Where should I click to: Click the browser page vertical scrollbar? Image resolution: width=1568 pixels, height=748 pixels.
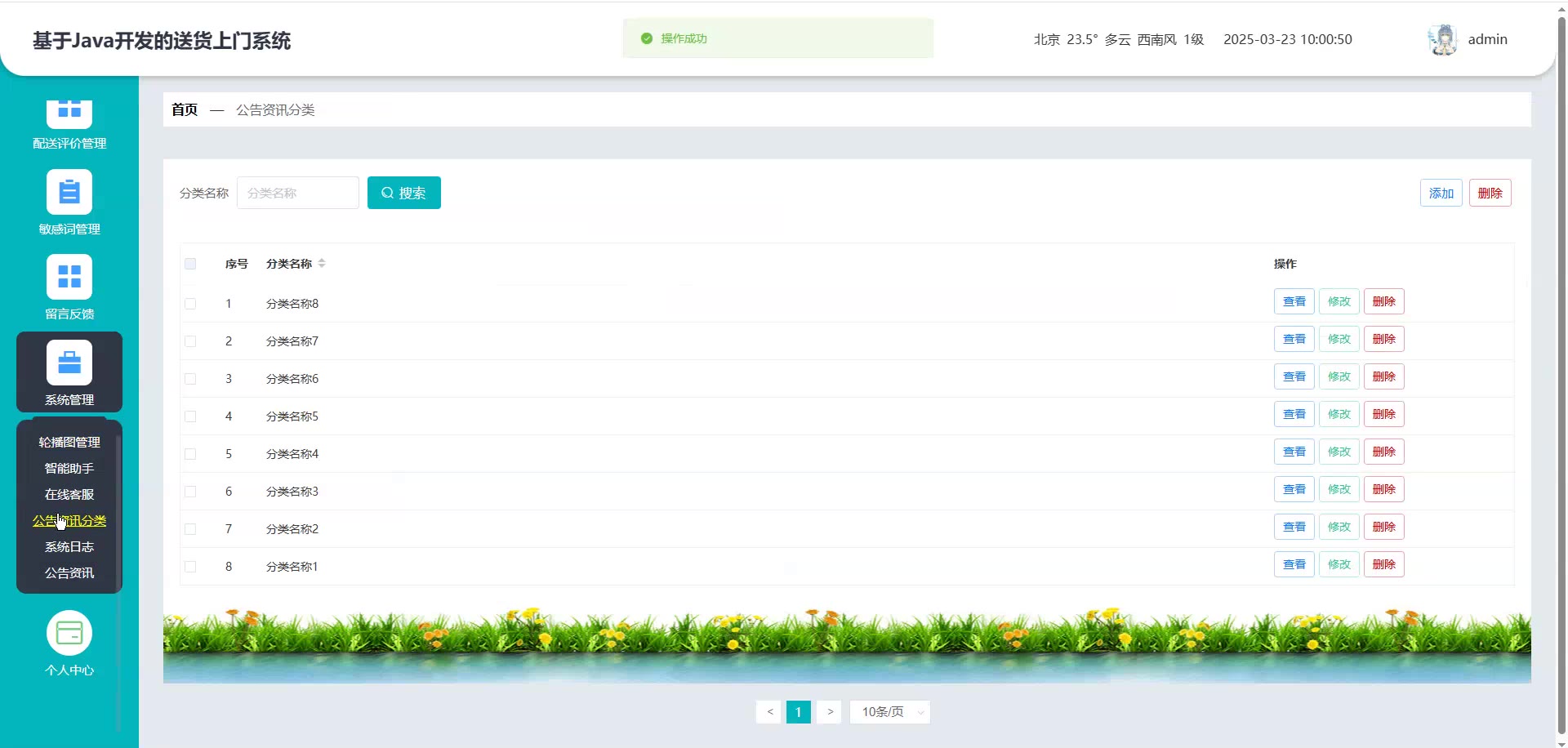(x=1561, y=374)
